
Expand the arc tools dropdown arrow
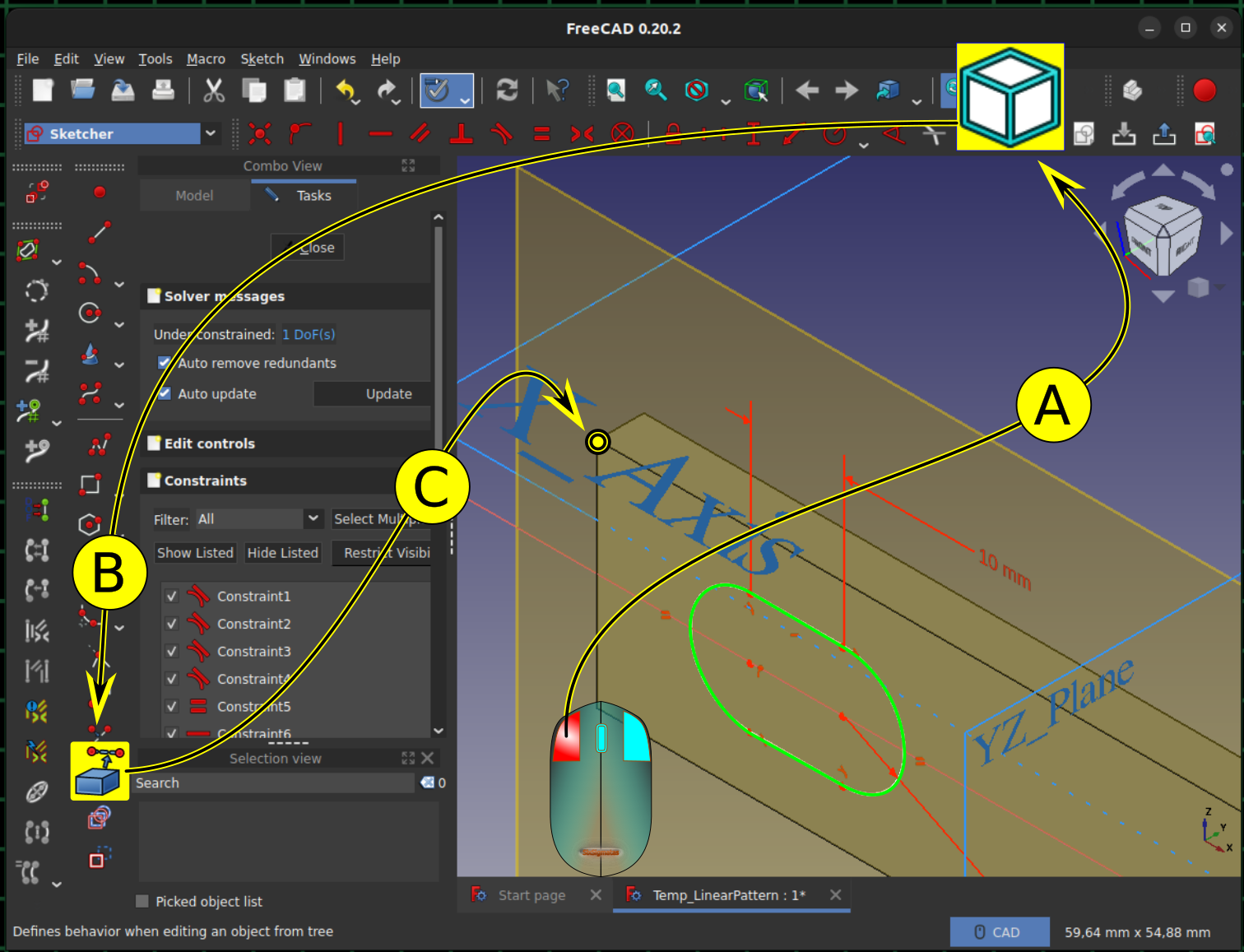click(x=119, y=284)
